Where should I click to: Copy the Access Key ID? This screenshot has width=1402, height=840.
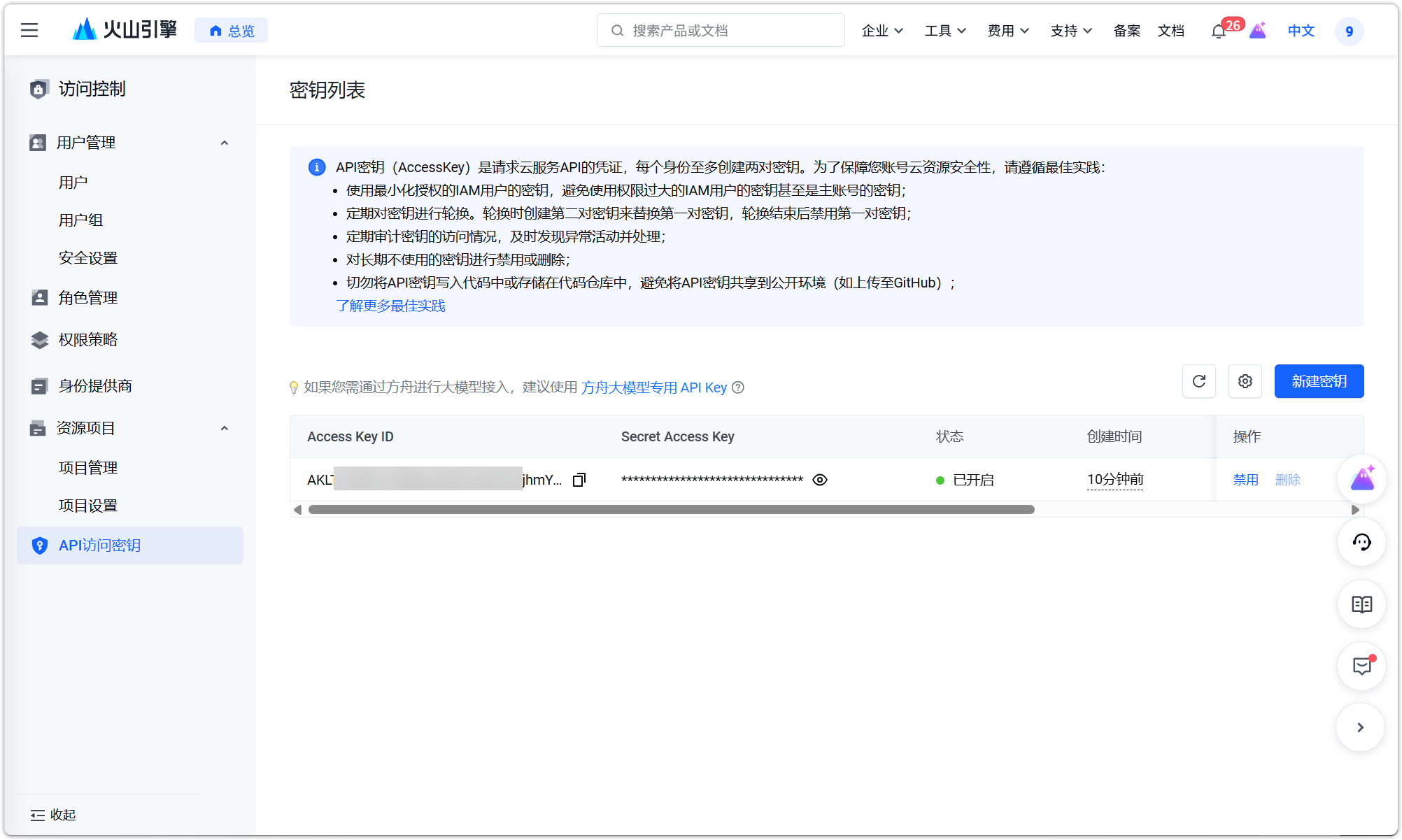(579, 480)
